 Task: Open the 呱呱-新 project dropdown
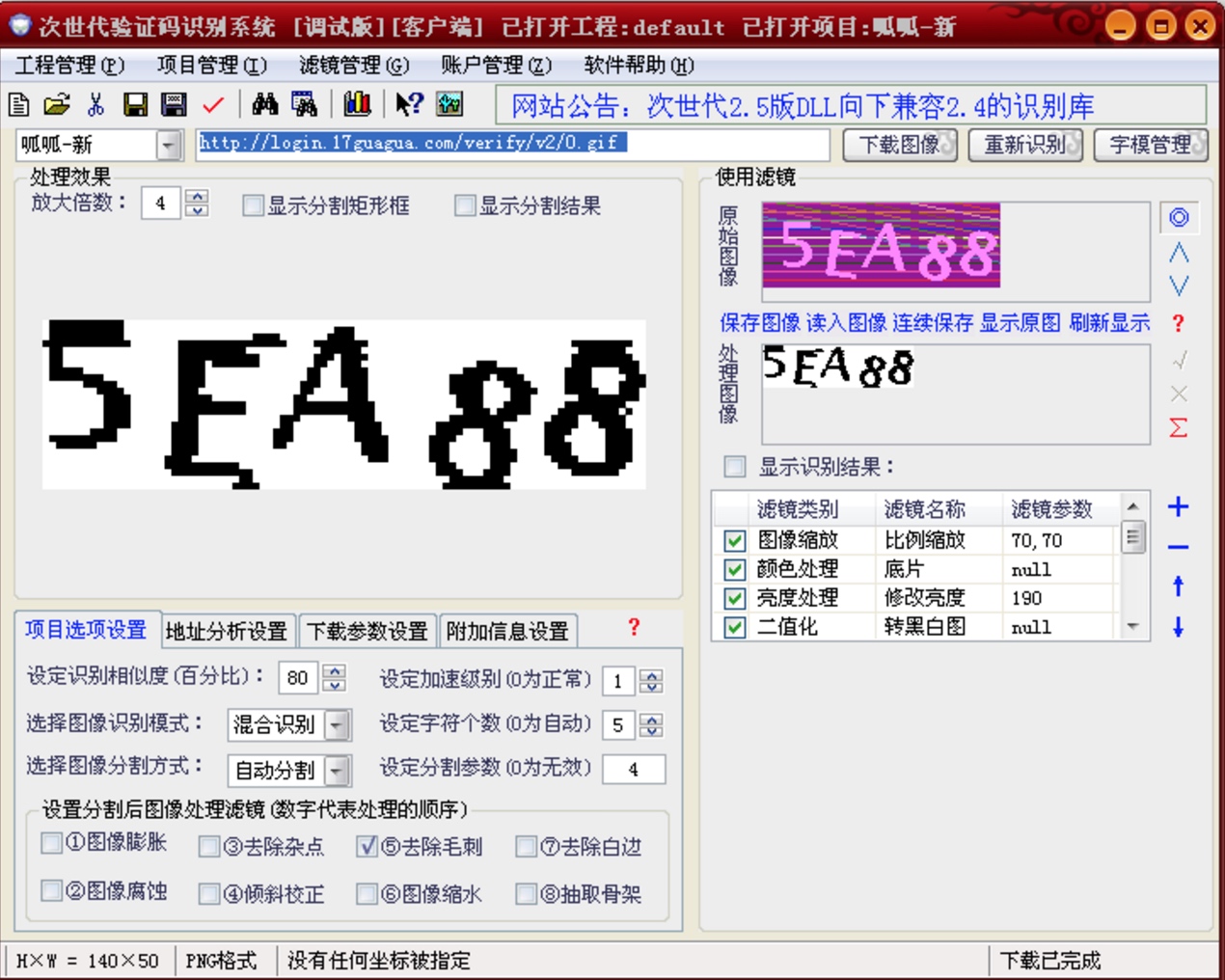169,145
